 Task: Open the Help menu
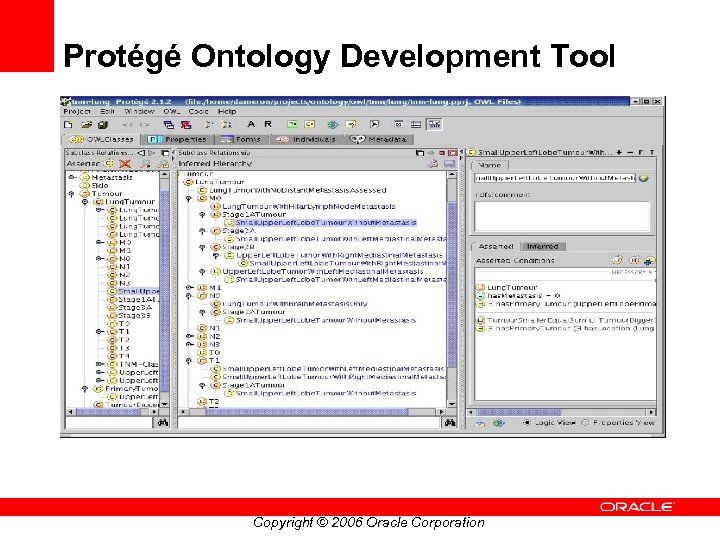[x=227, y=112]
